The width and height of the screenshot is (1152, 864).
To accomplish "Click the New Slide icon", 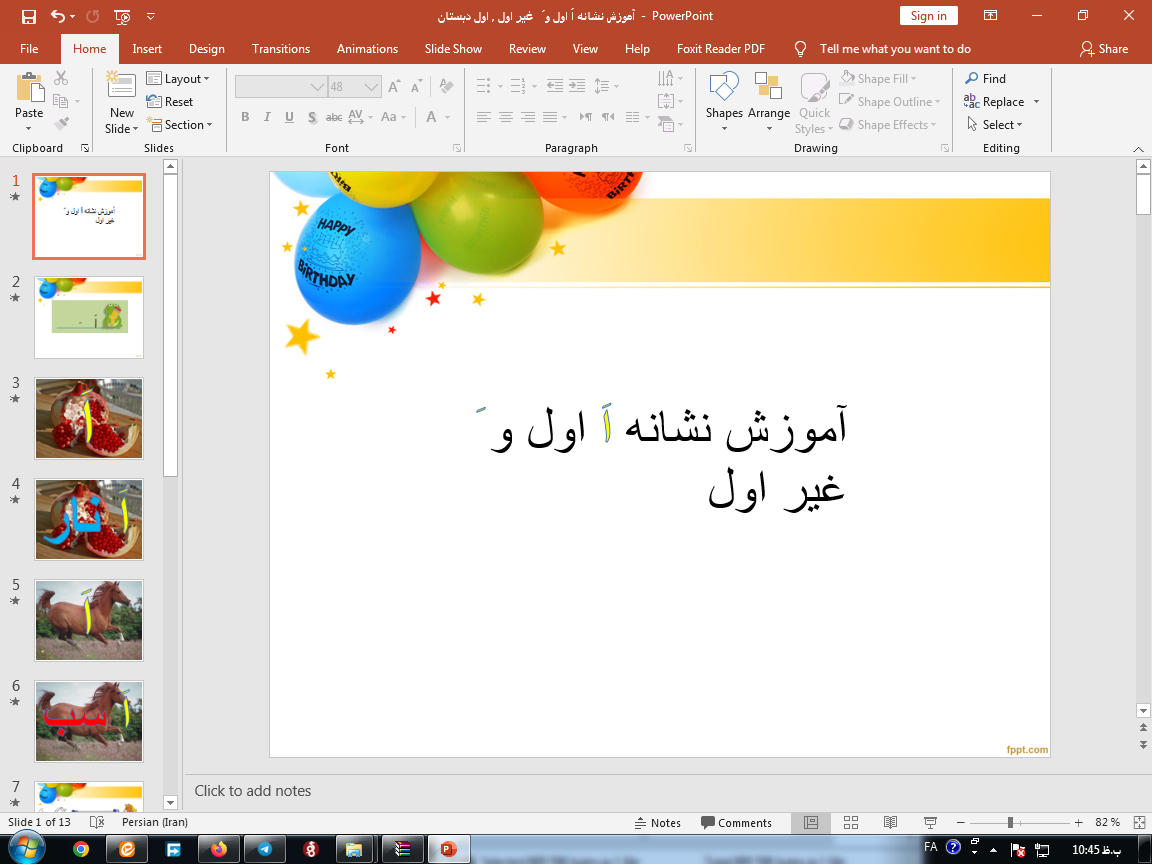I will click(x=121, y=86).
